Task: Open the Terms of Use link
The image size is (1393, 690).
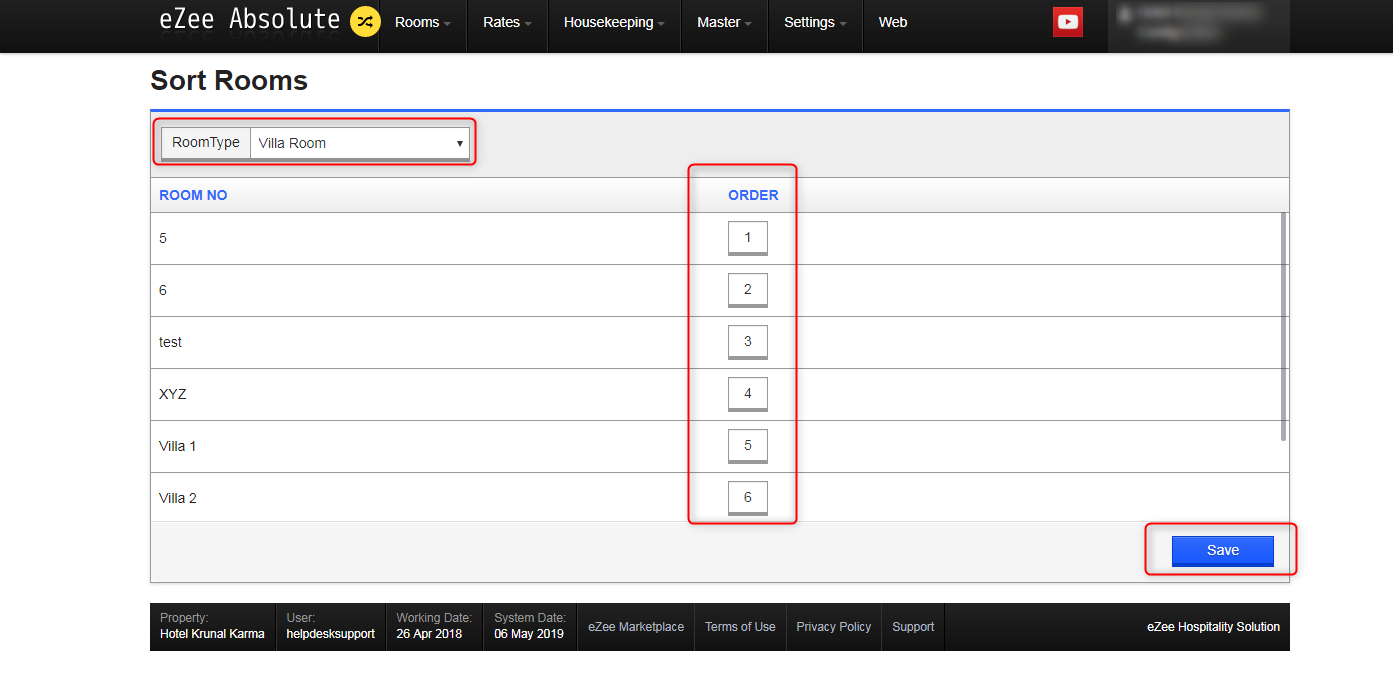Action: [740, 627]
